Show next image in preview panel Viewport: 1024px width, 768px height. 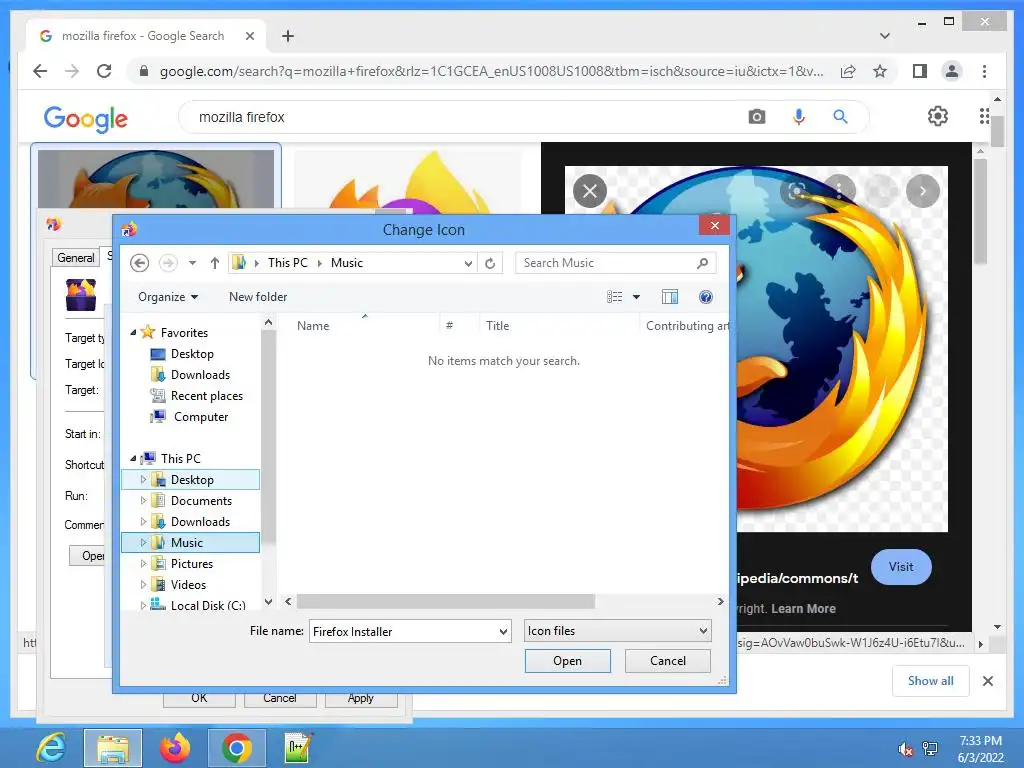(x=923, y=191)
